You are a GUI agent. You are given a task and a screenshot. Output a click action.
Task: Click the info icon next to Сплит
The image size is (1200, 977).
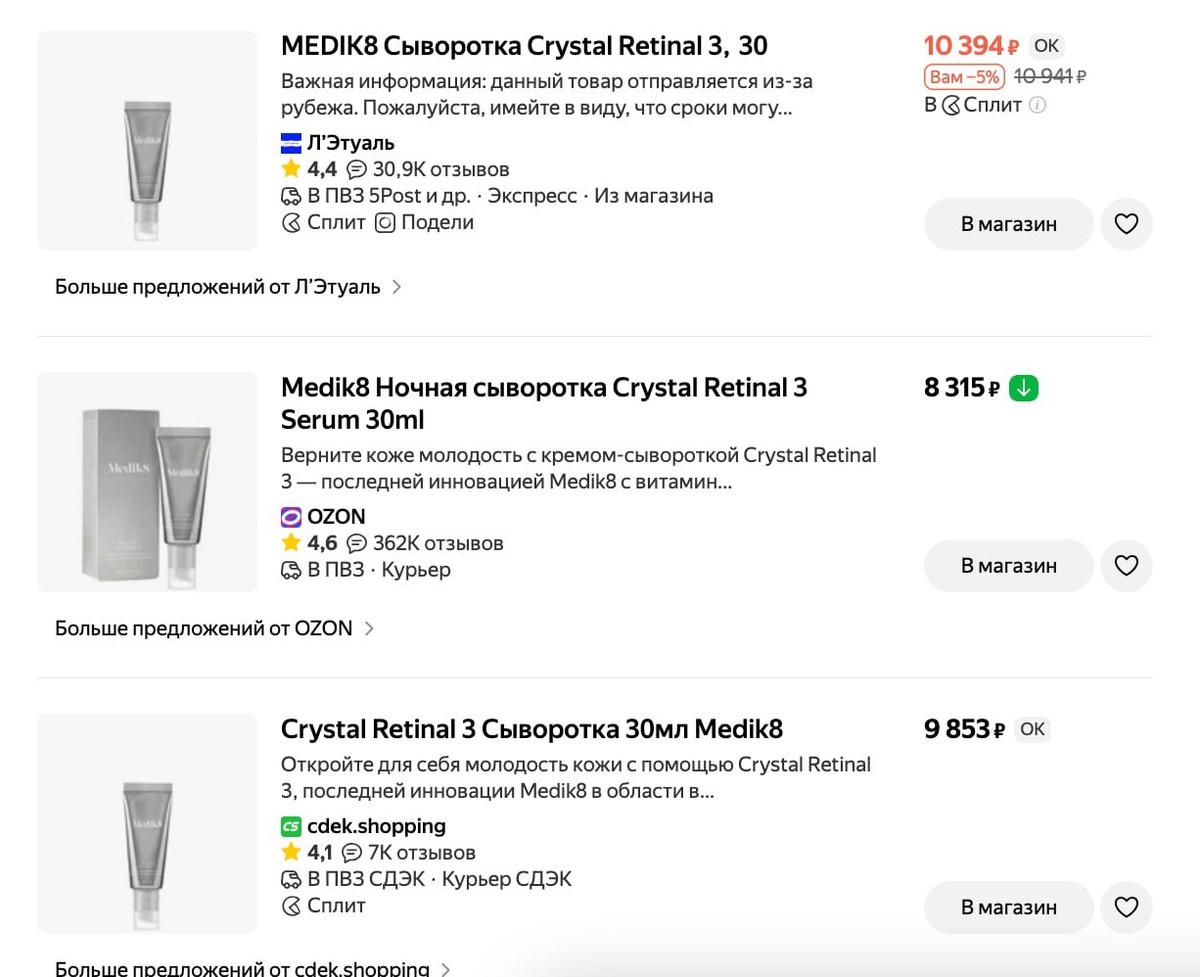[1038, 105]
